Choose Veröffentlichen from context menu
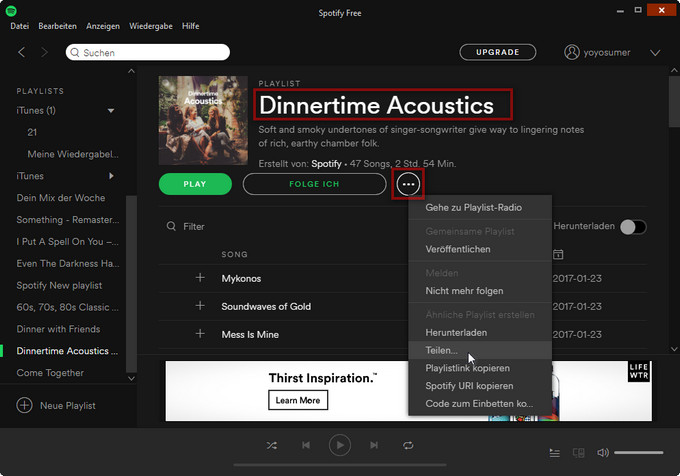This screenshot has height=476, width=680. click(480, 249)
